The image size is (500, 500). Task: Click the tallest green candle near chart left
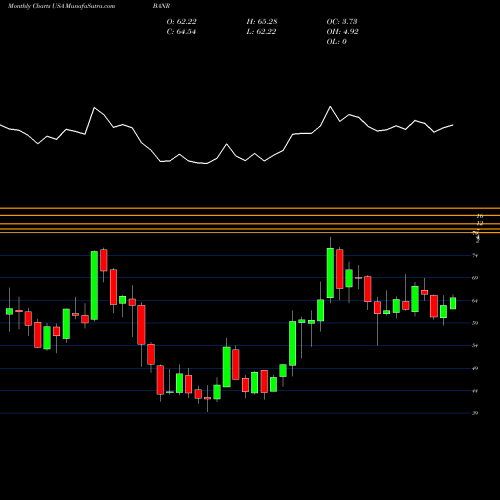coord(94,286)
